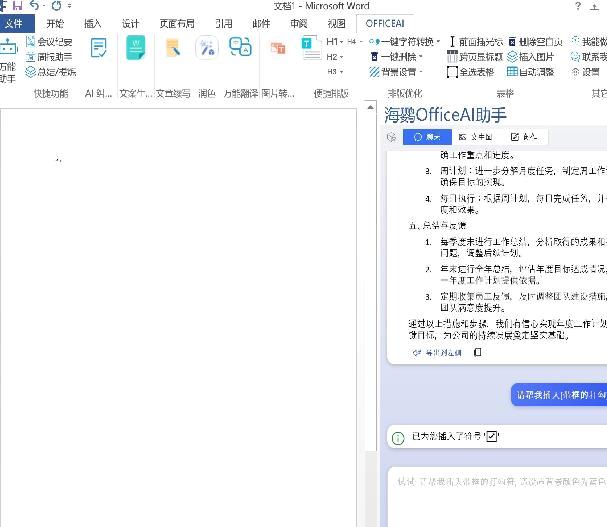Click the AI 纠错 document check icon

pyautogui.click(x=98, y=48)
